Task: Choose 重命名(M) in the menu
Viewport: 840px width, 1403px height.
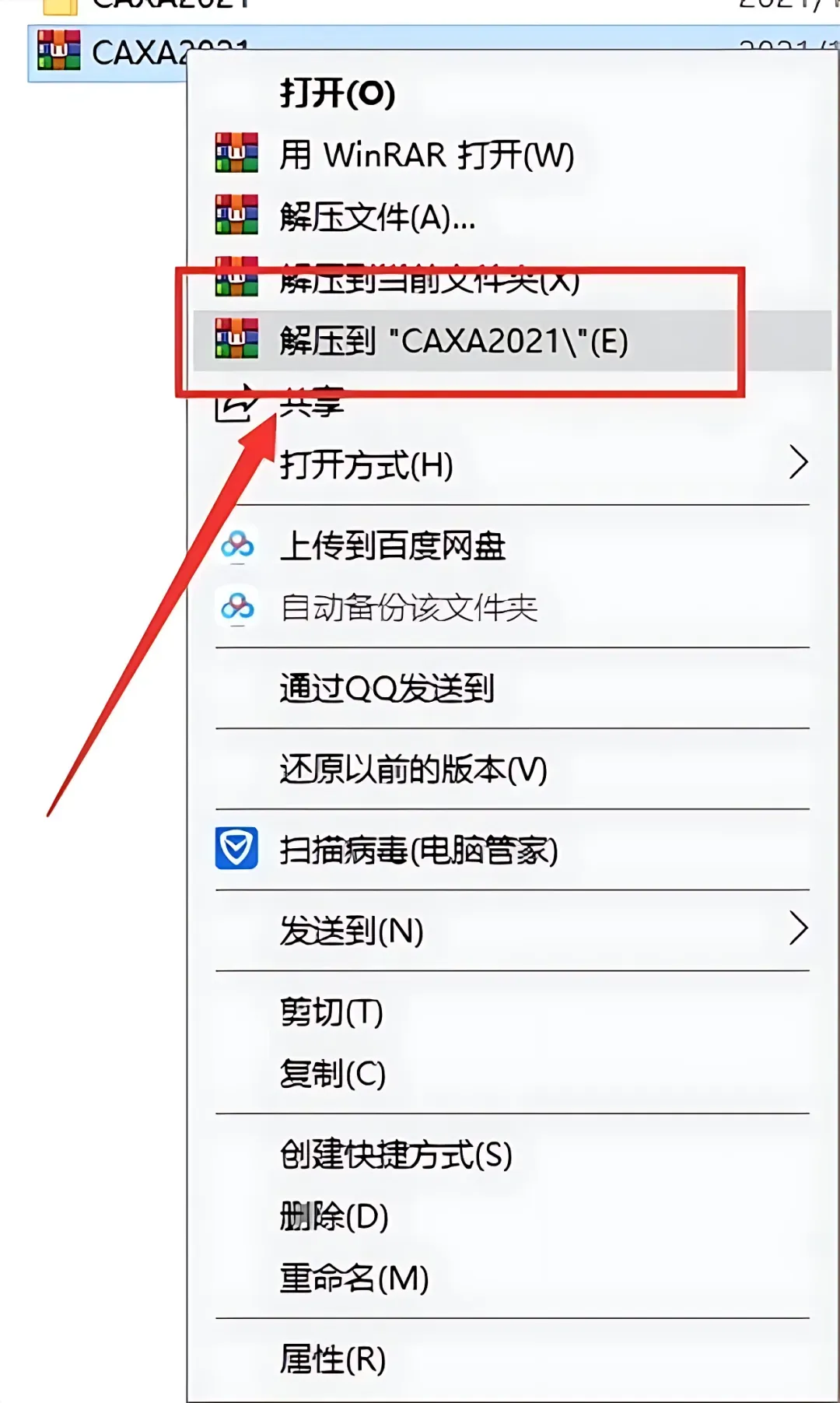Action: point(354,1278)
